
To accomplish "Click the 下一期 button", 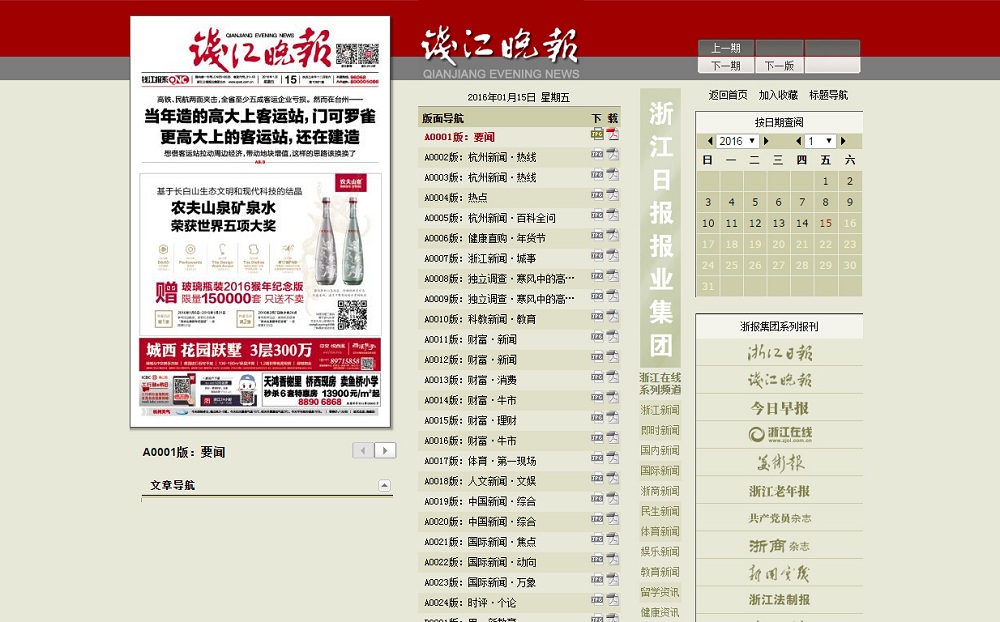I will (x=726, y=66).
